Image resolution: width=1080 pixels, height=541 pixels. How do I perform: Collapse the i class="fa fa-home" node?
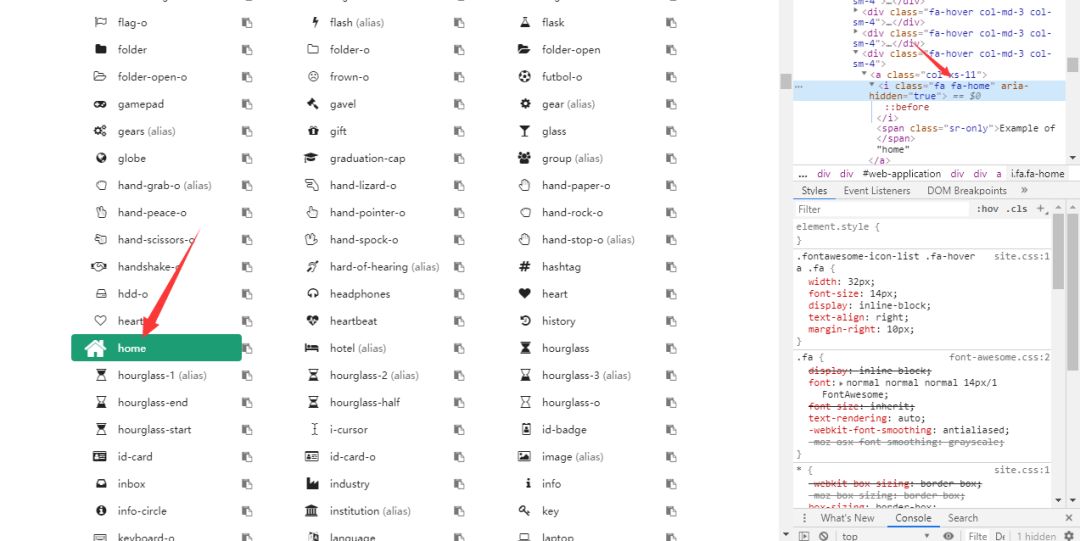coord(871,85)
